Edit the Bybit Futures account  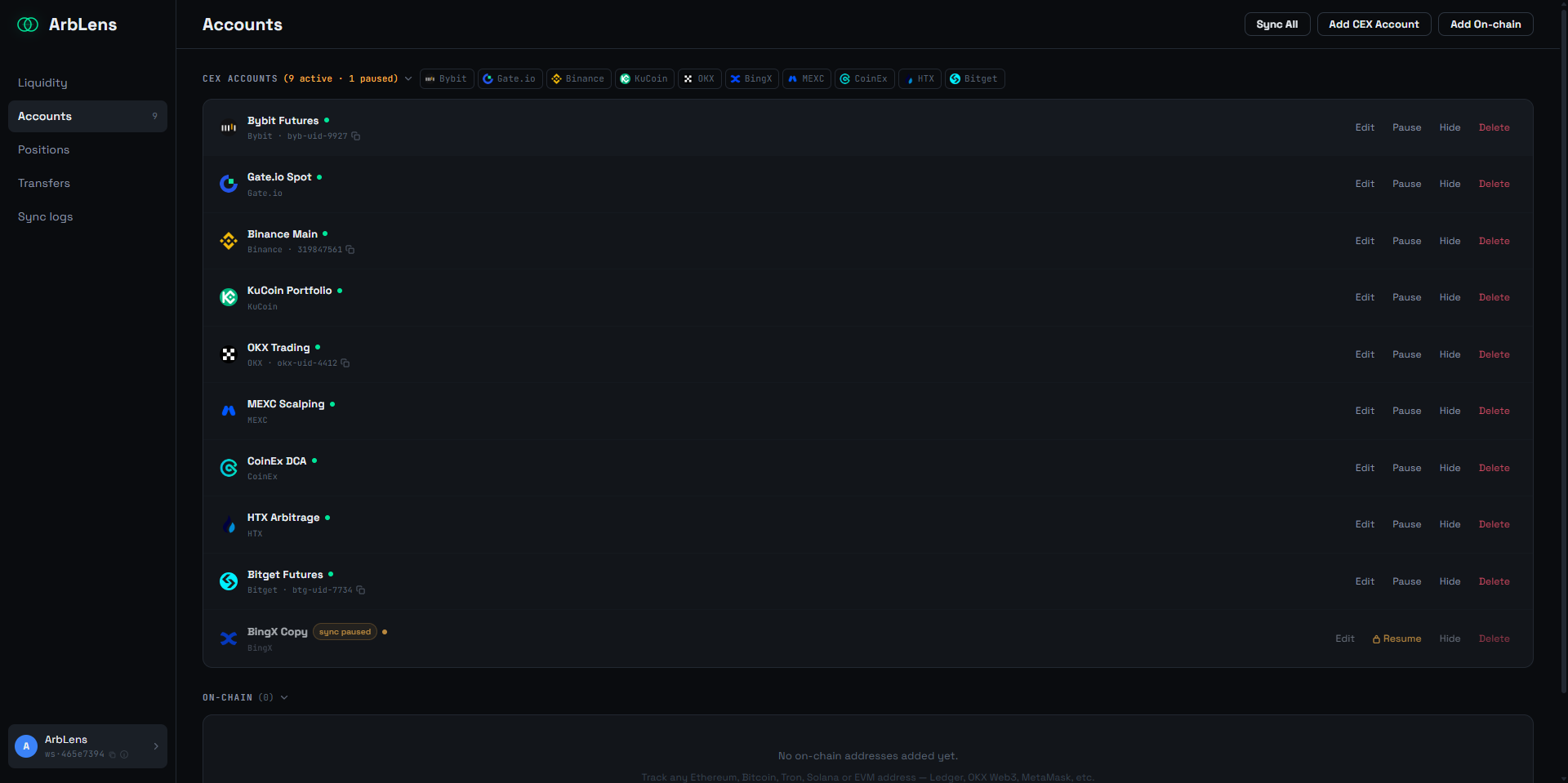[1365, 127]
